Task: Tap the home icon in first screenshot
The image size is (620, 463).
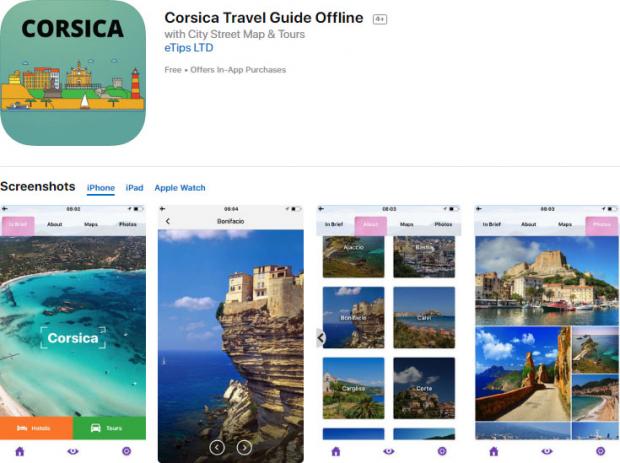Action: [20, 451]
